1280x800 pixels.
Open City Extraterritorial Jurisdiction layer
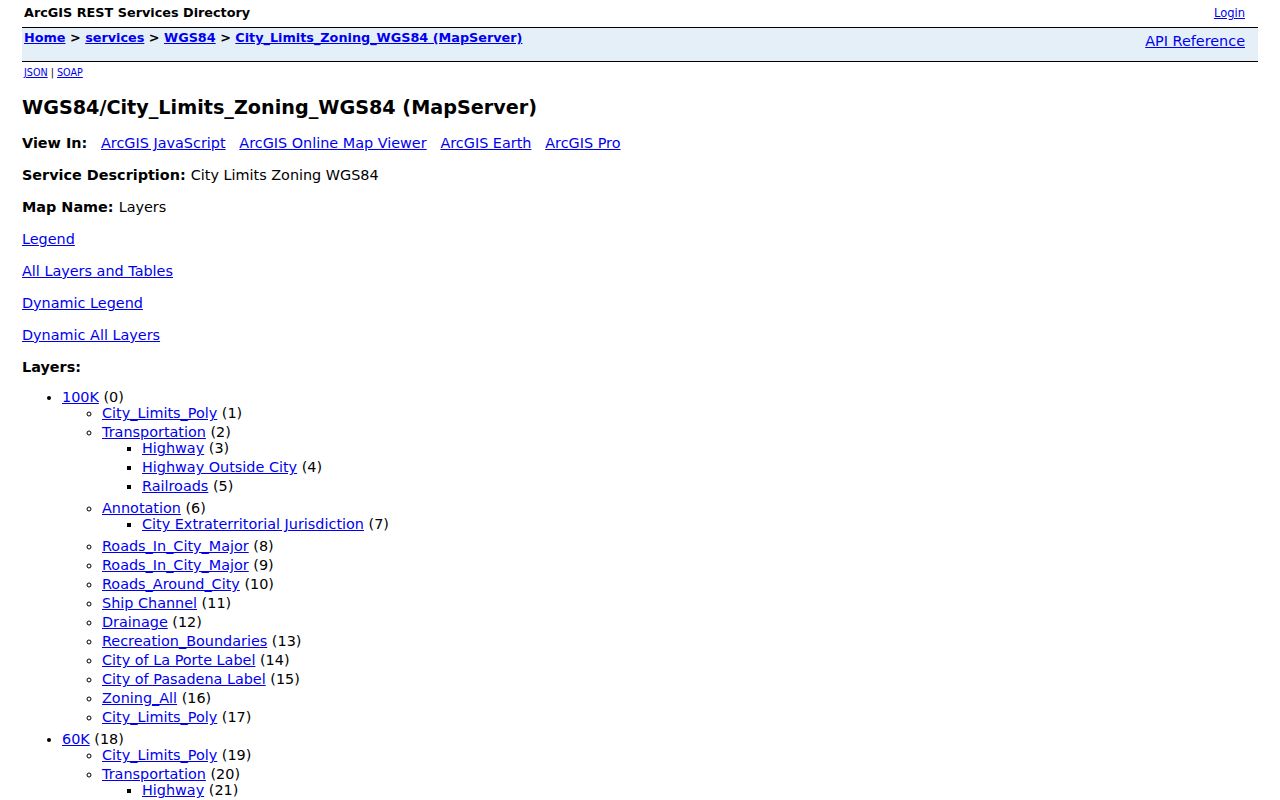[252, 524]
